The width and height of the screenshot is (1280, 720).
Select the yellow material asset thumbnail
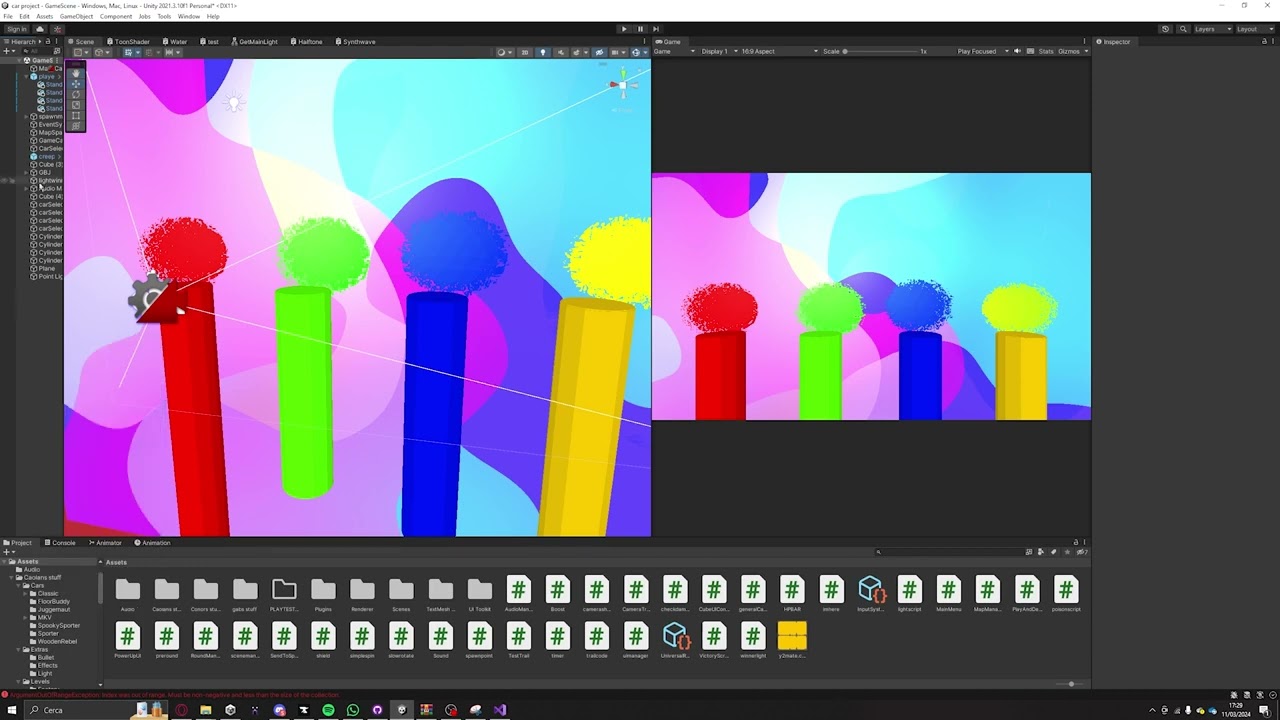(792, 640)
